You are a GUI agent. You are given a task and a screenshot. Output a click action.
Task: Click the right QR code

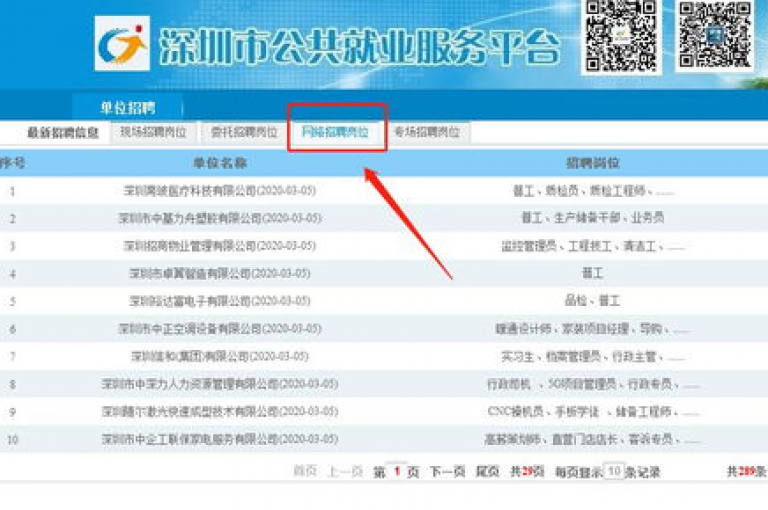coord(715,35)
